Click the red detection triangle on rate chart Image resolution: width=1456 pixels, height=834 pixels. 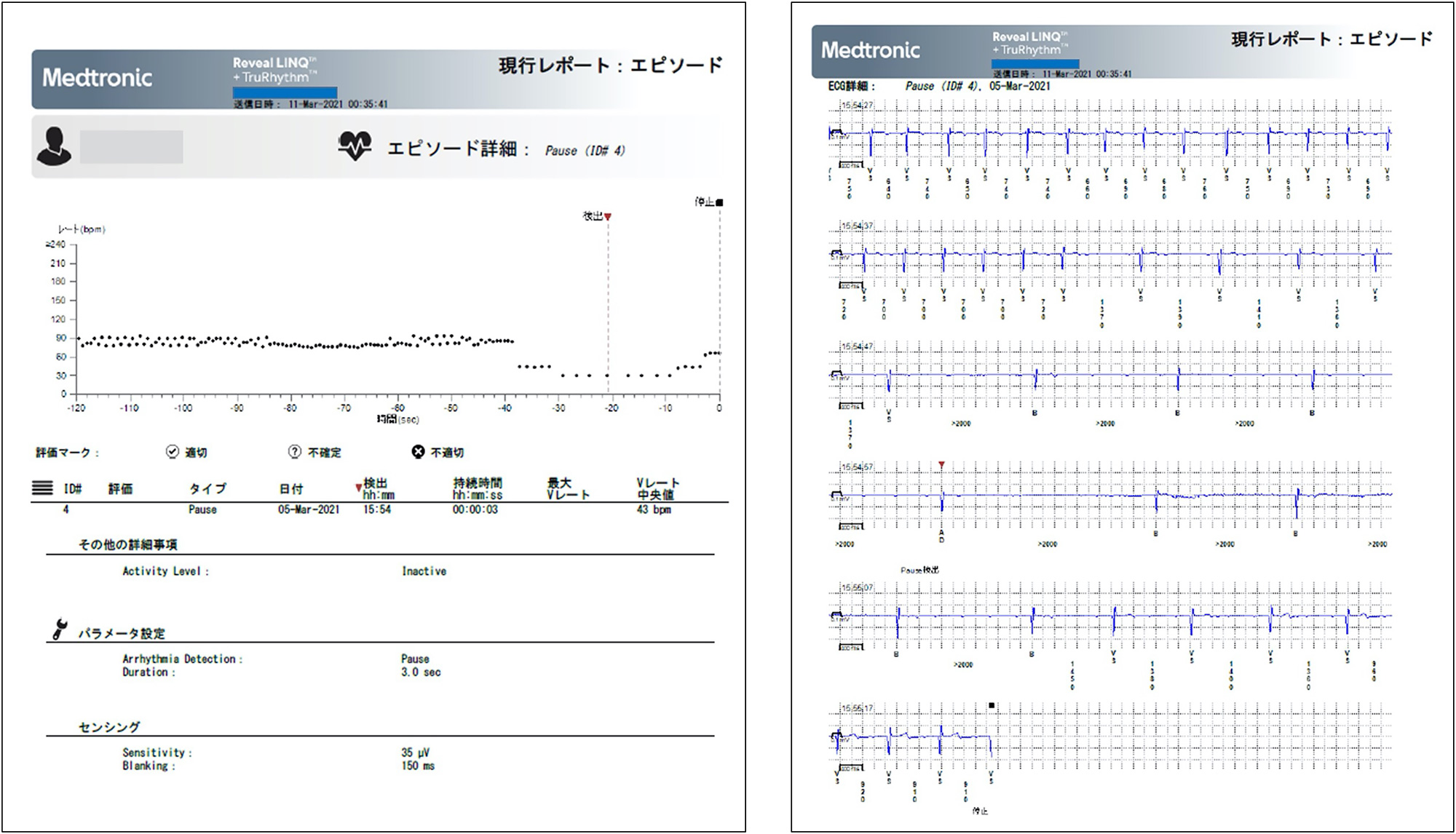[x=608, y=217]
